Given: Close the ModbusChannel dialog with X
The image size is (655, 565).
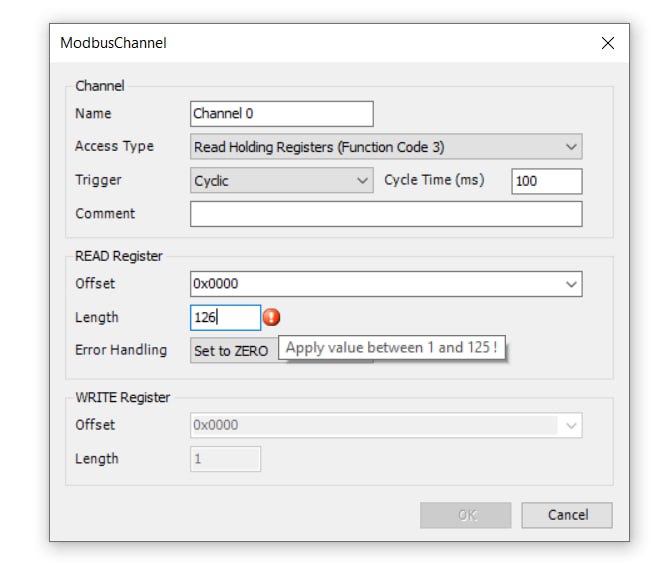Looking at the screenshot, I should point(607,43).
